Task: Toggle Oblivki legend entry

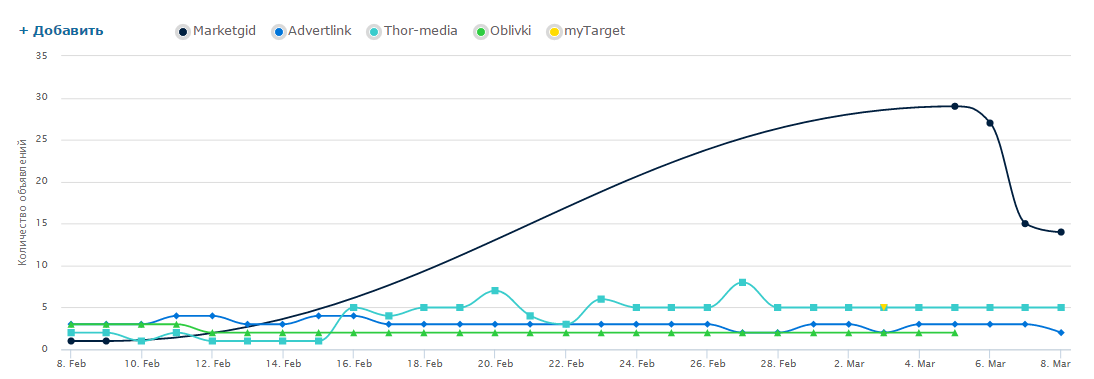Action: tap(502, 31)
